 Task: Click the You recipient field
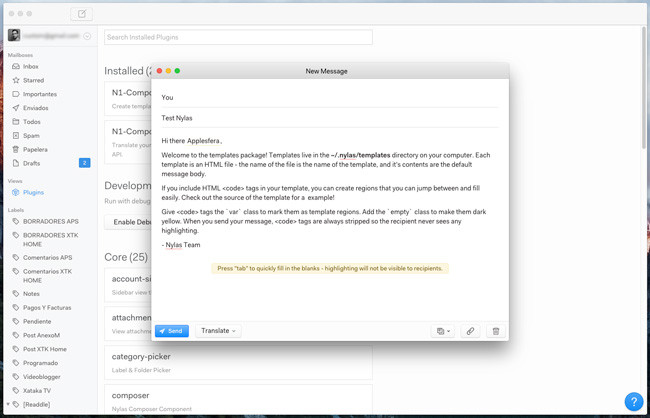point(330,97)
